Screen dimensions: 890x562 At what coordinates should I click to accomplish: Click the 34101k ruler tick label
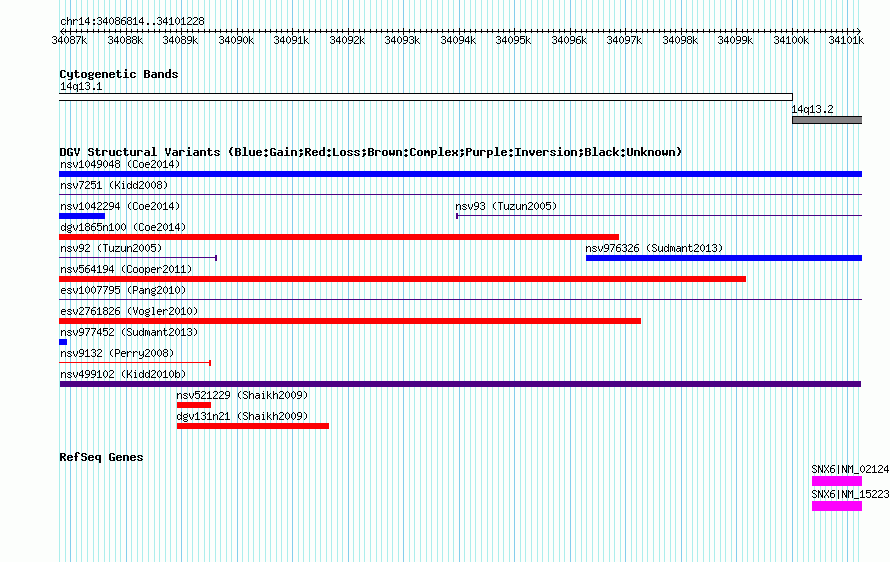click(846, 40)
